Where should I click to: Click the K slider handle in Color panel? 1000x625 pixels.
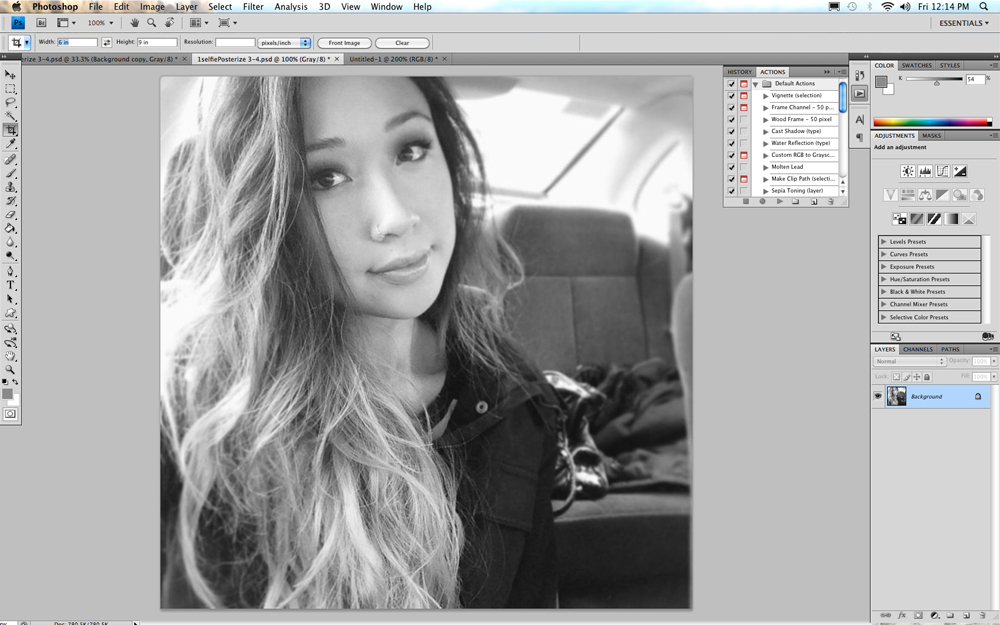coord(936,83)
